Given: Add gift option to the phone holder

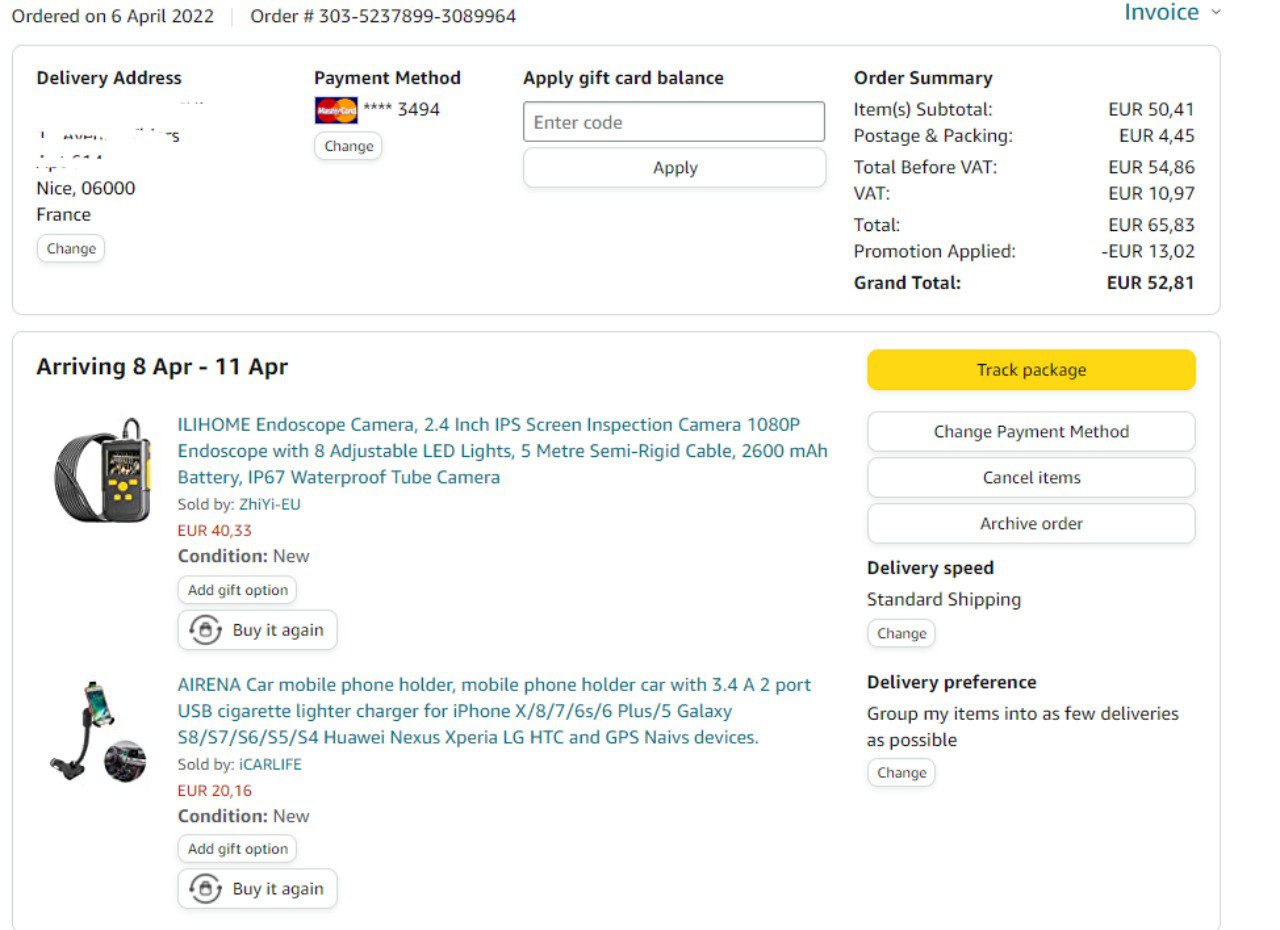Looking at the screenshot, I should pyautogui.click(x=237, y=849).
